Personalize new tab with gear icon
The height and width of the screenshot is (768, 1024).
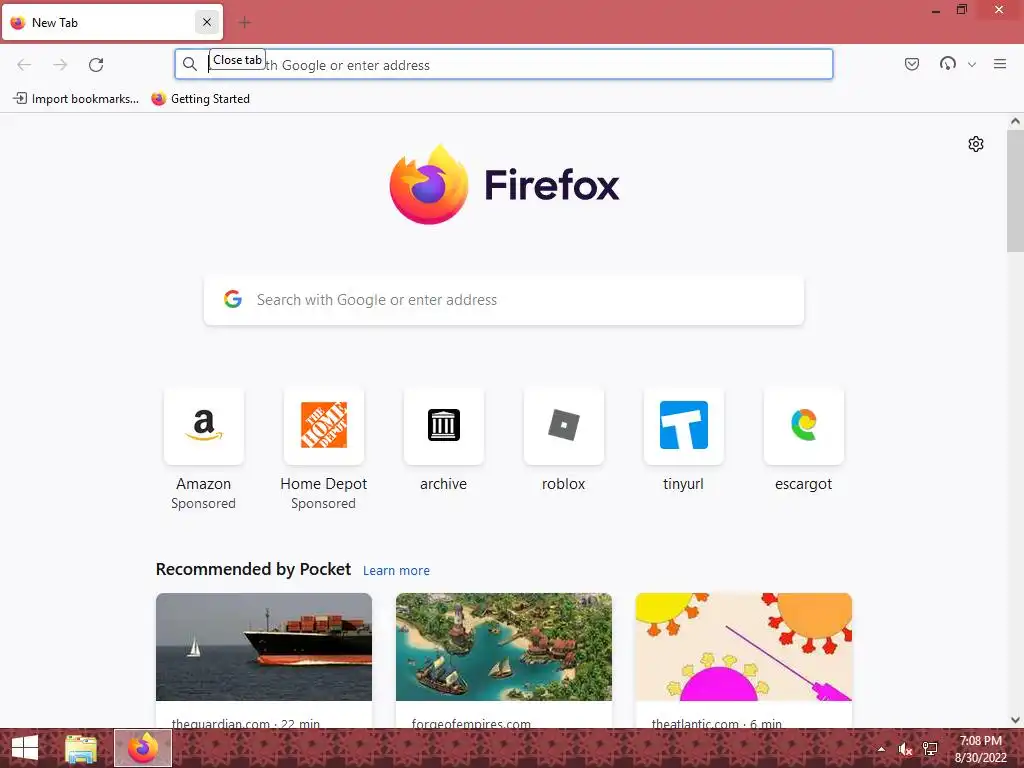pyautogui.click(x=976, y=144)
